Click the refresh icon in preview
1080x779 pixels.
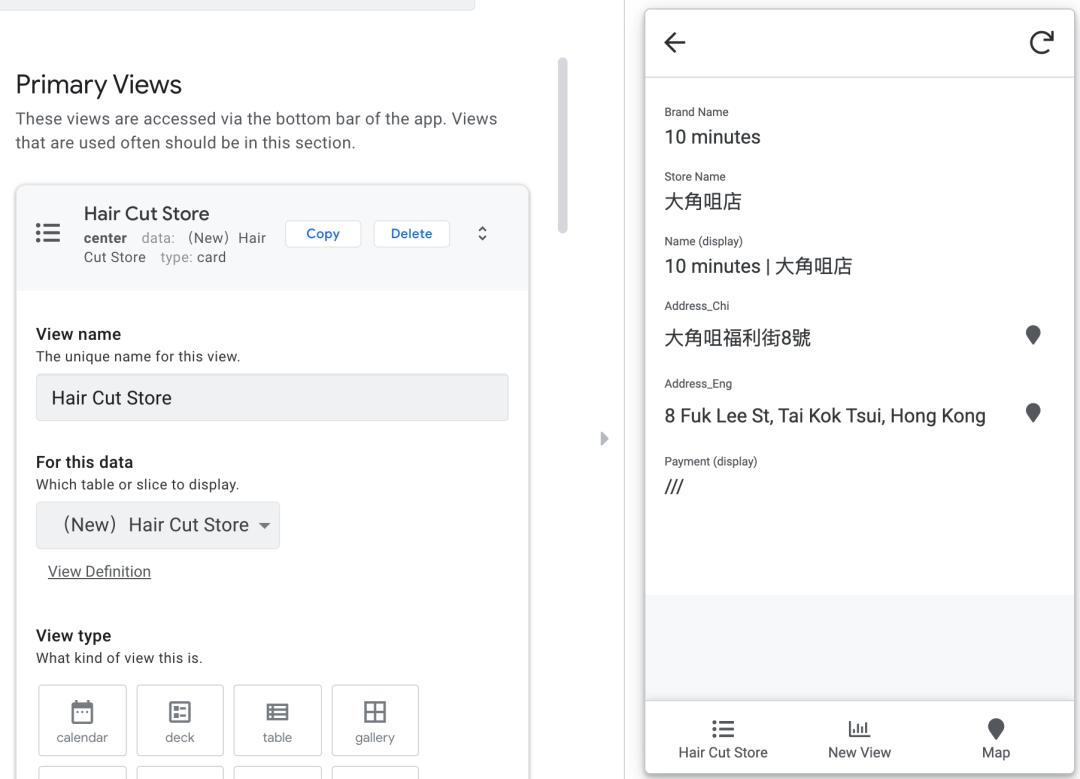[x=1041, y=42]
